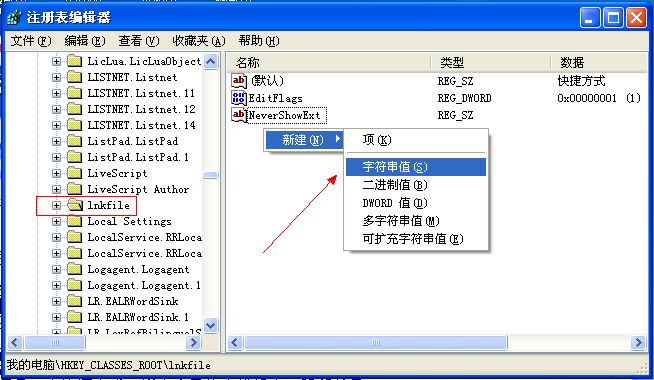The width and height of the screenshot is (654, 380).
Task: Open the 收藏夹(A) menu
Action: (x=199, y=41)
